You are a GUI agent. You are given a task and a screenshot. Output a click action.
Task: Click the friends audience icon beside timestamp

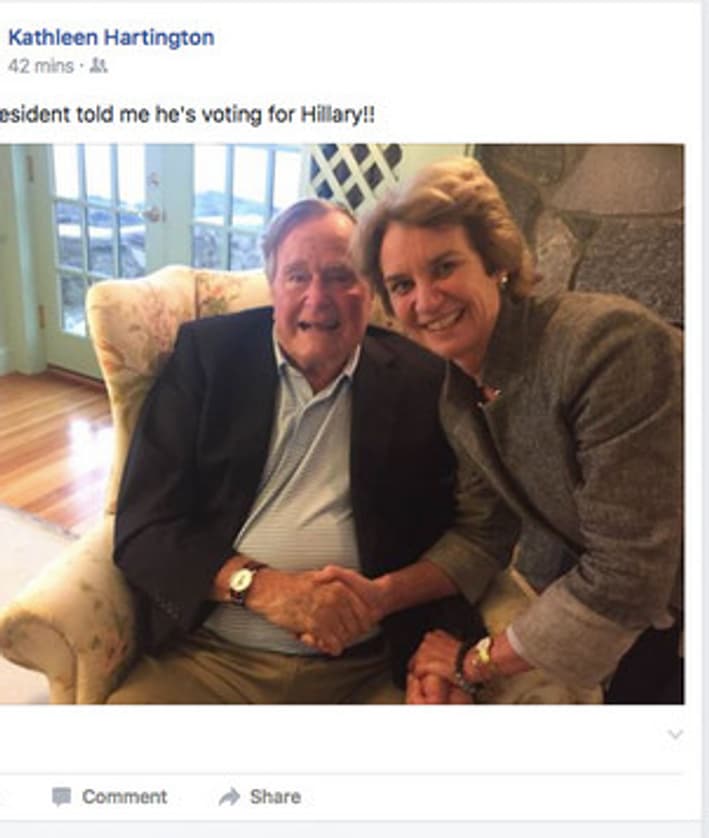coord(98,66)
